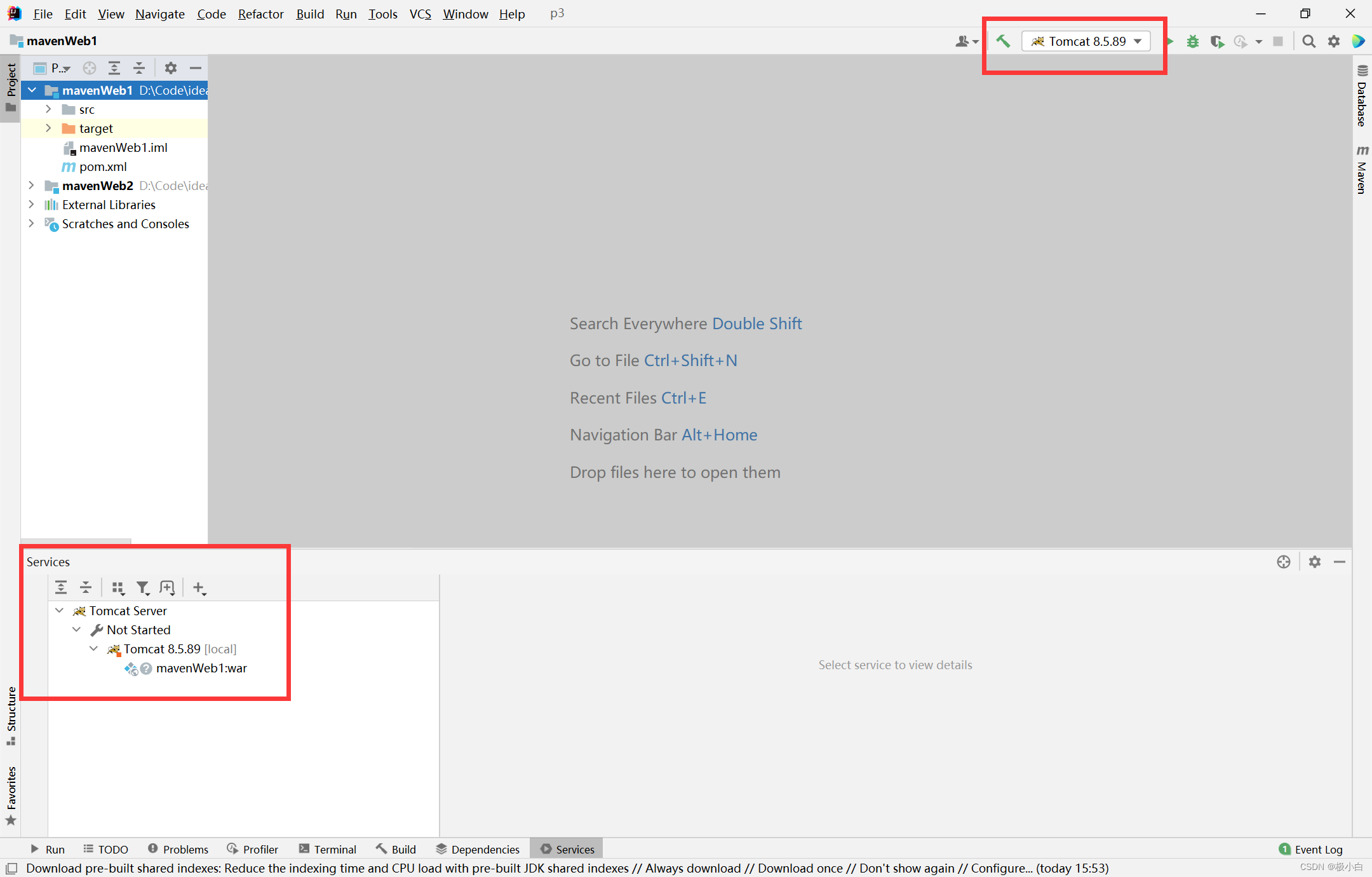This screenshot has width=1372, height=877.
Task: Click the tool window quick access icon in status bar
Action: pyautogui.click(x=11, y=868)
